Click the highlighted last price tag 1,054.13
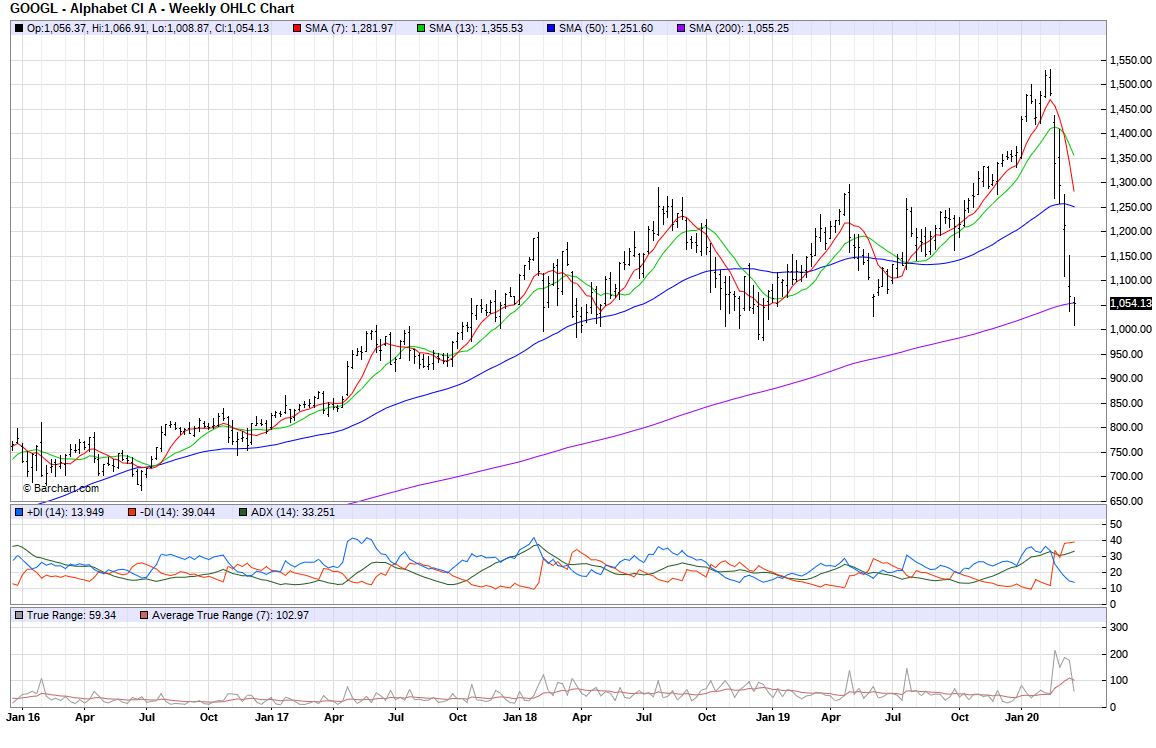The width and height of the screenshot is (1156, 748). coord(1130,304)
